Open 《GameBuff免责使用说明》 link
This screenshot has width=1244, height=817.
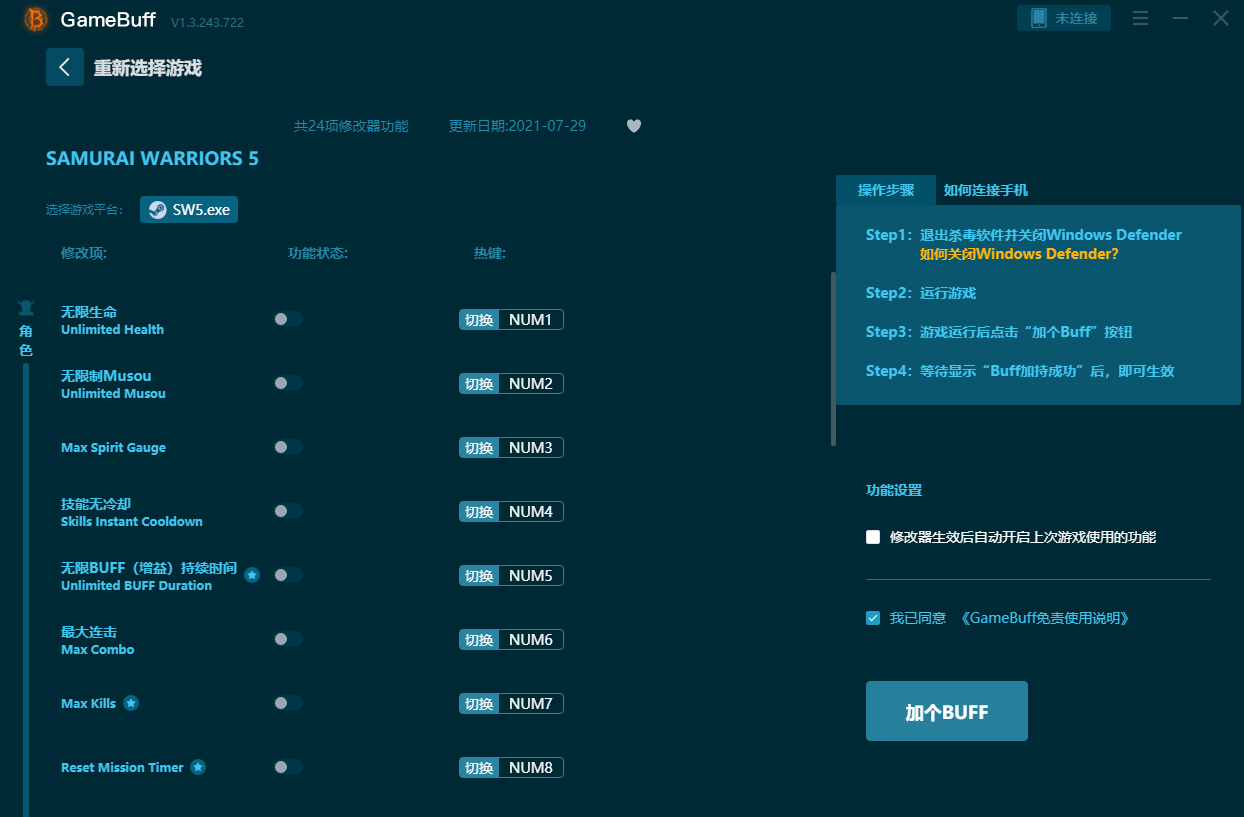point(1044,618)
